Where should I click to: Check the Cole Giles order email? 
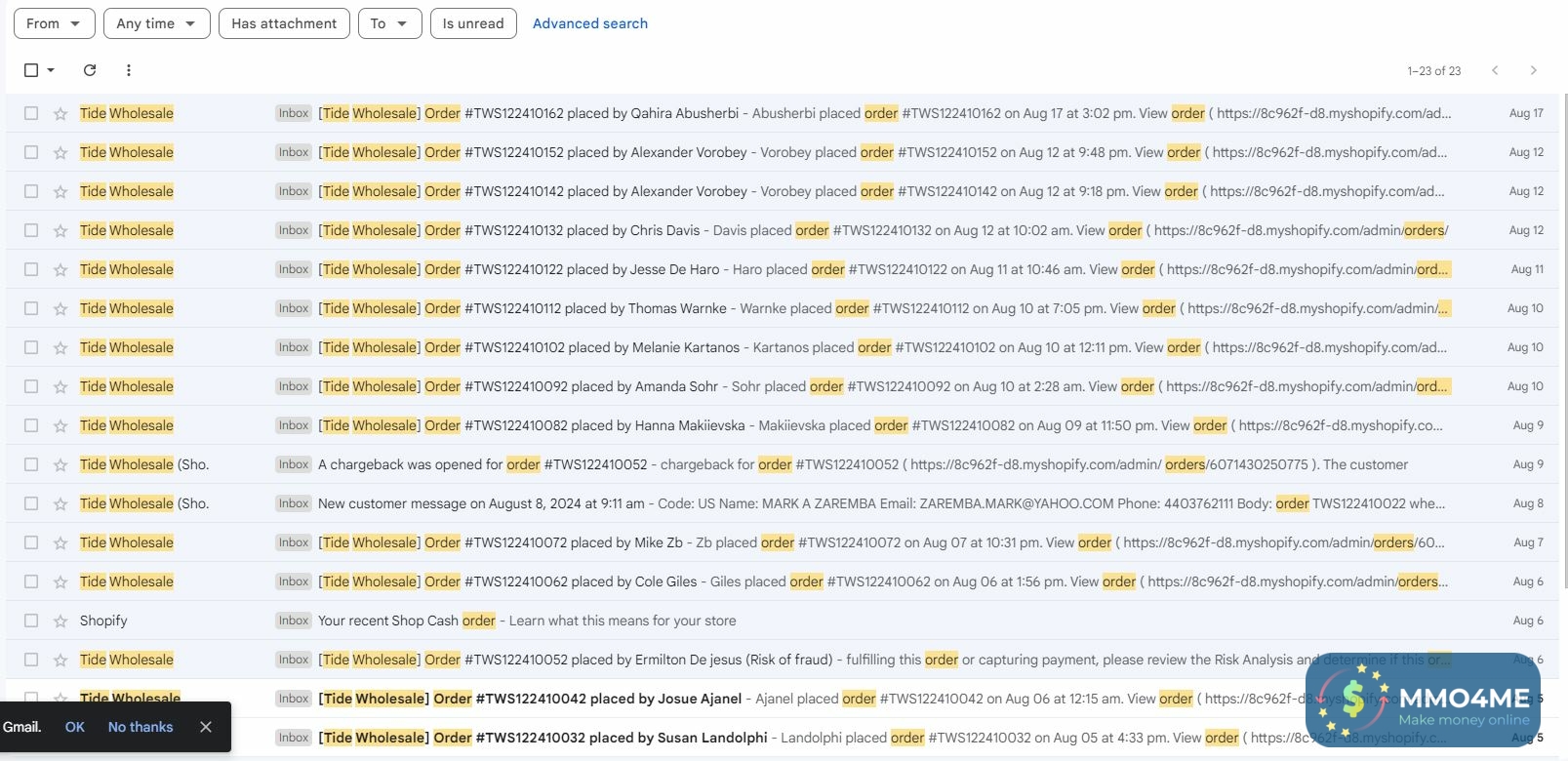31,581
